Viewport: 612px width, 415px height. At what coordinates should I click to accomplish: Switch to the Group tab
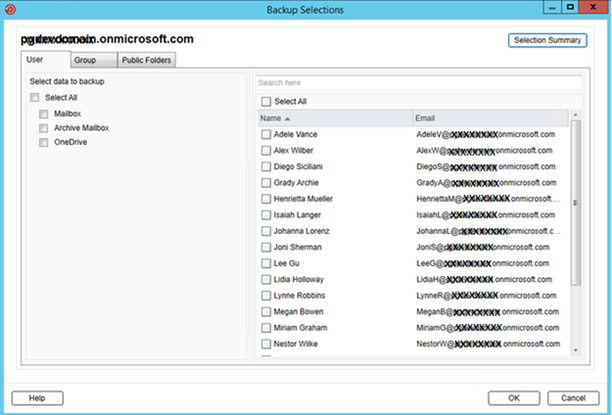pyautogui.click(x=94, y=60)
